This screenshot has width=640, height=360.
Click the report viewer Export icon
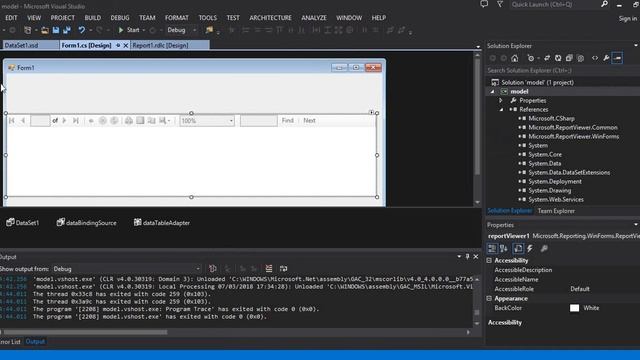pyautogui.click(x=164, y=121)
